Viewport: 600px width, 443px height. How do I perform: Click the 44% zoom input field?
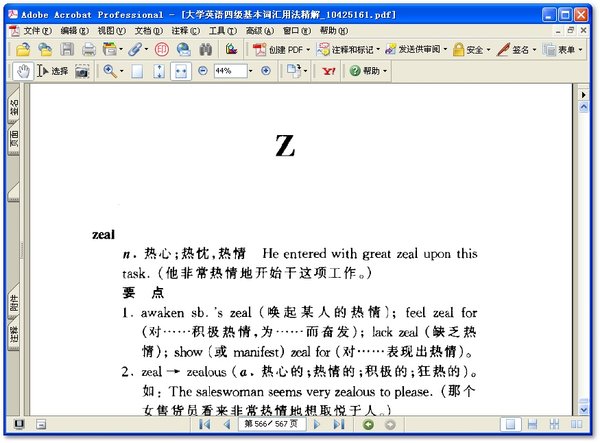tap(230, 71)
